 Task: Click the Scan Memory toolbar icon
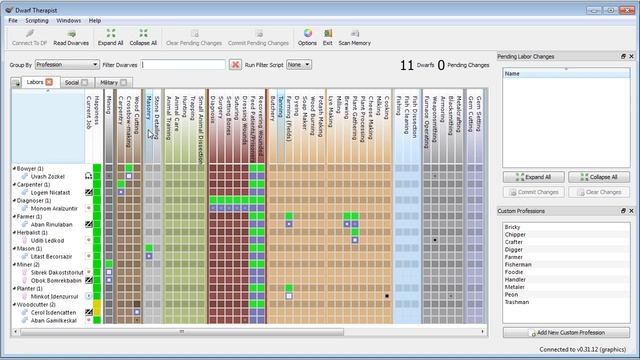[x=355, y=33]
